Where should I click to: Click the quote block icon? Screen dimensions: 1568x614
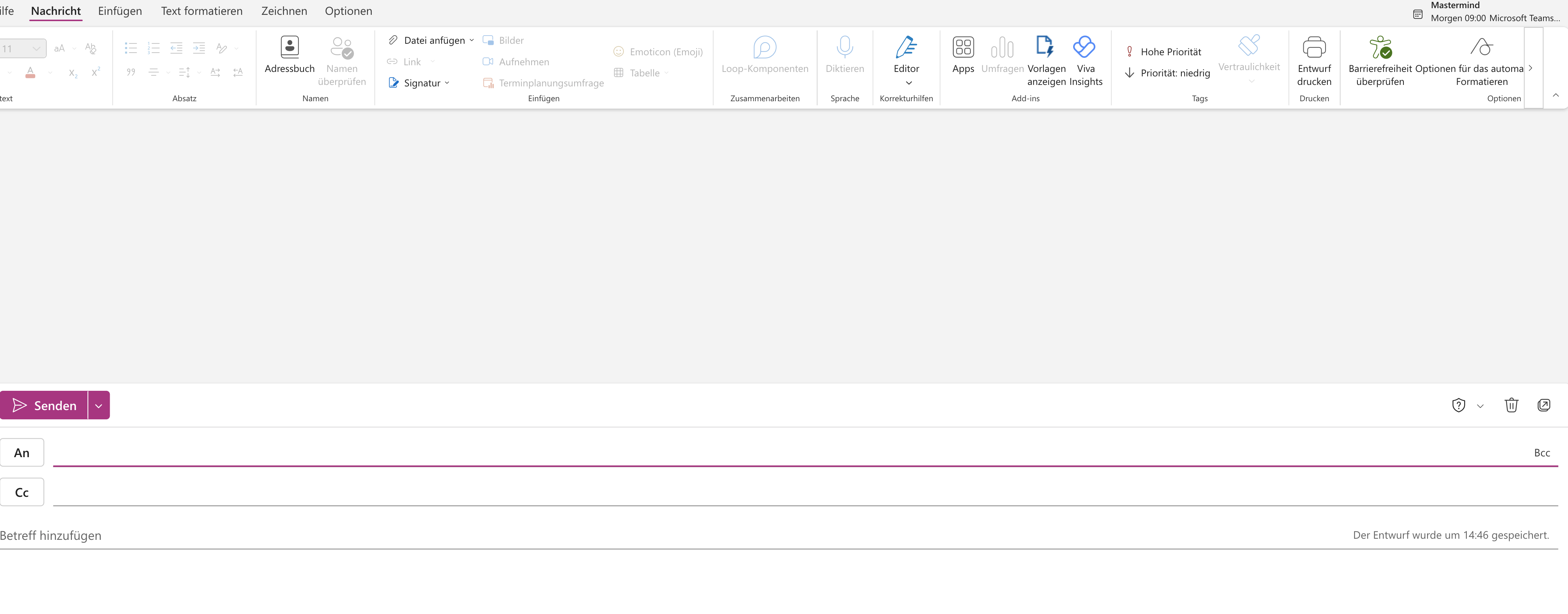pyautogui.click(x=131, y=73)
